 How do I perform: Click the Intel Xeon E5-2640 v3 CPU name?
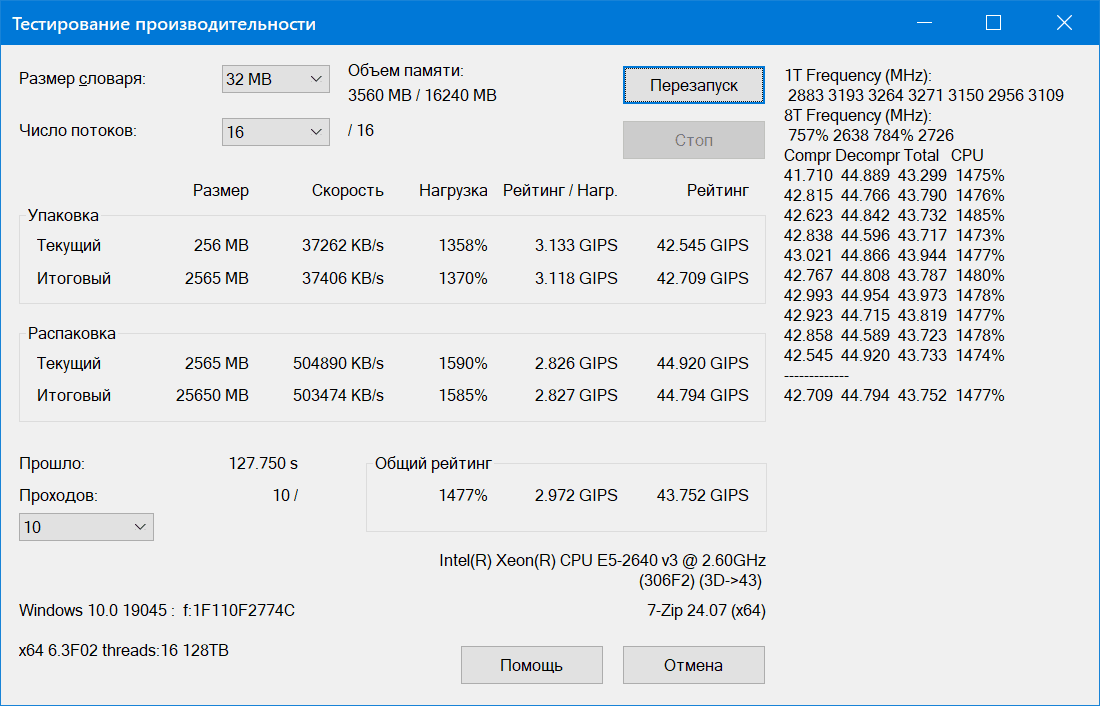pyautogui.click(x=603, y=561)
